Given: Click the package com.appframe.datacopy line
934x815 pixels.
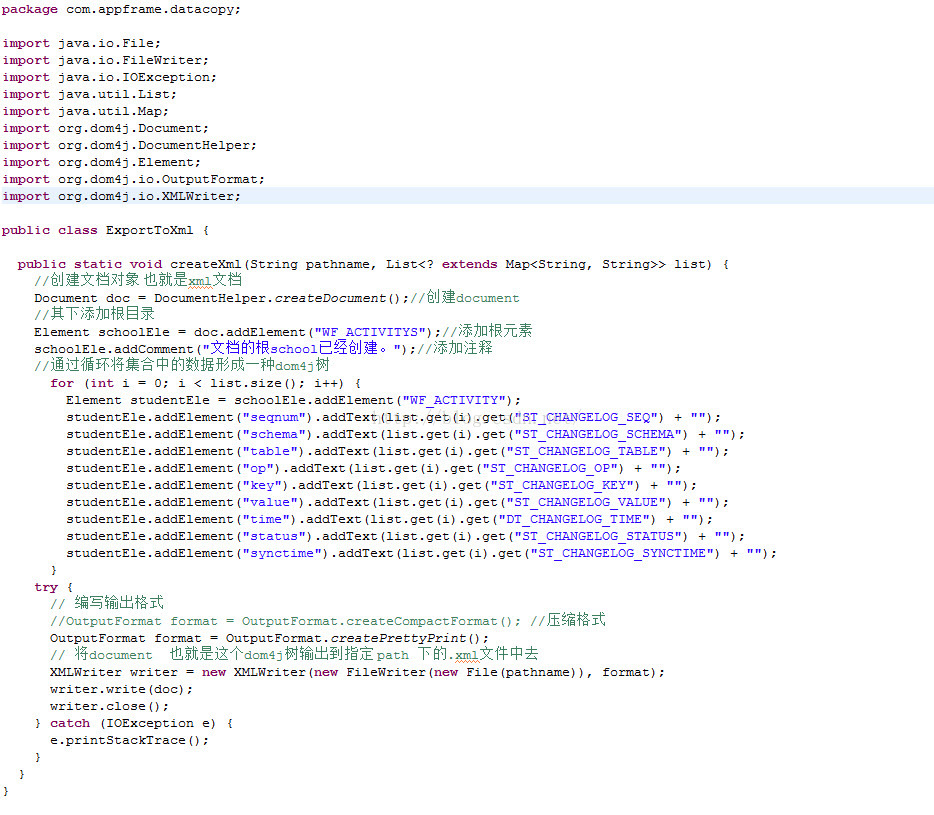Looking at the screenshot, I should coord(121,10).
